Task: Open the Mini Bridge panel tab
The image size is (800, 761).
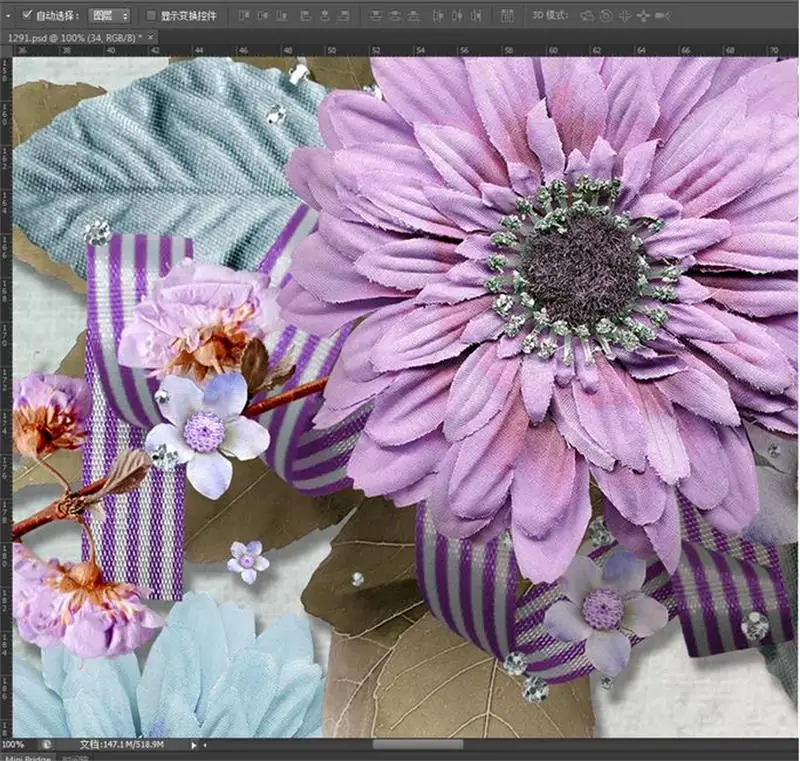Action: pyautogui.click(x=27, y=758)
